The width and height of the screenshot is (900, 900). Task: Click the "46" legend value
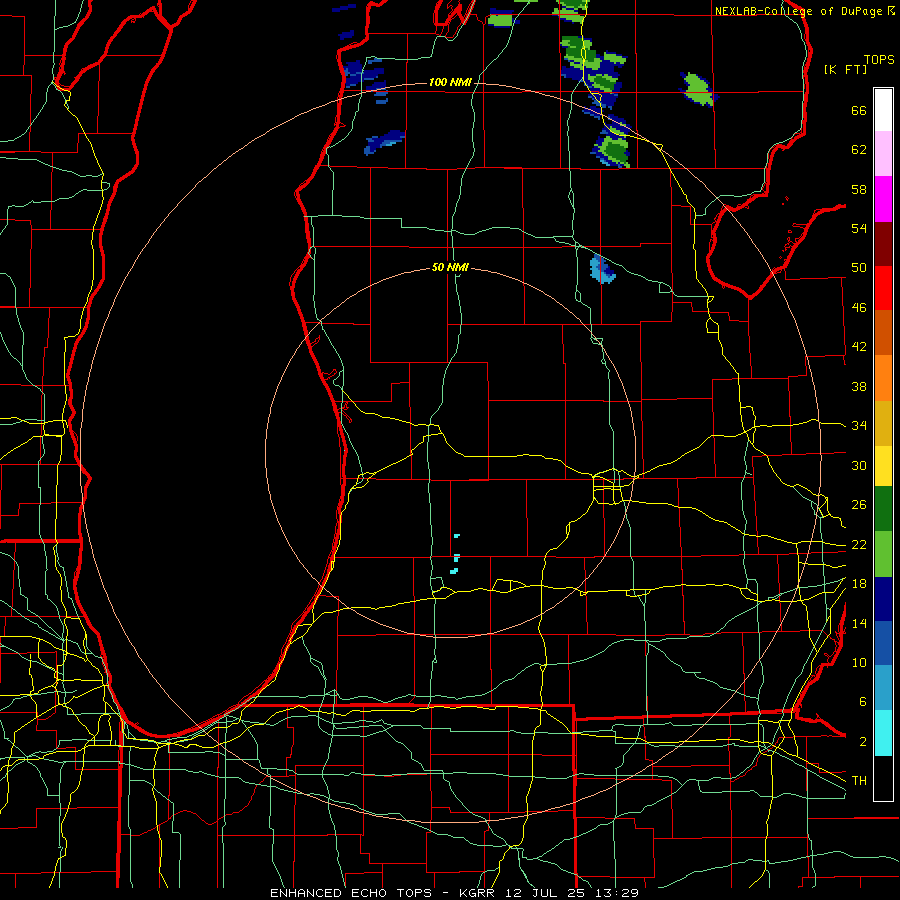click(x=859, y=308)
